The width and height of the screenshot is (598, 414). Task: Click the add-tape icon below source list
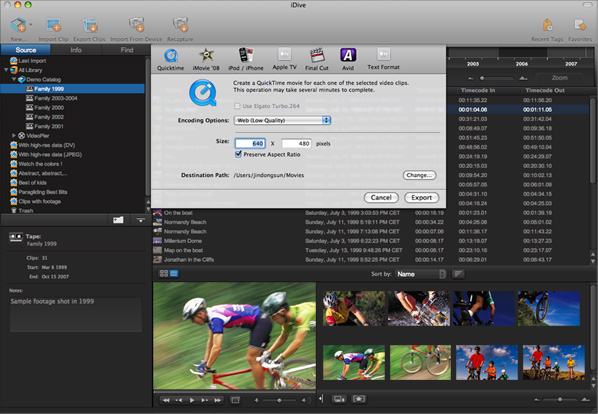point(118,220)
